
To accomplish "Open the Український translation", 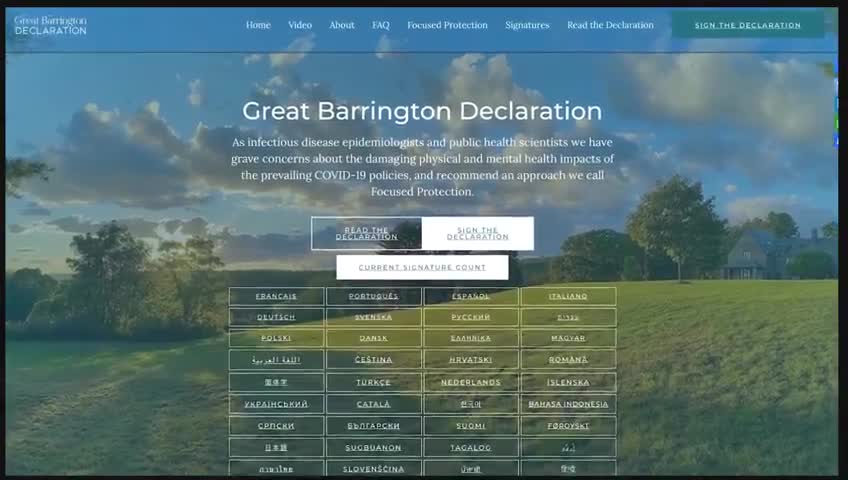I will pos(276,404).
